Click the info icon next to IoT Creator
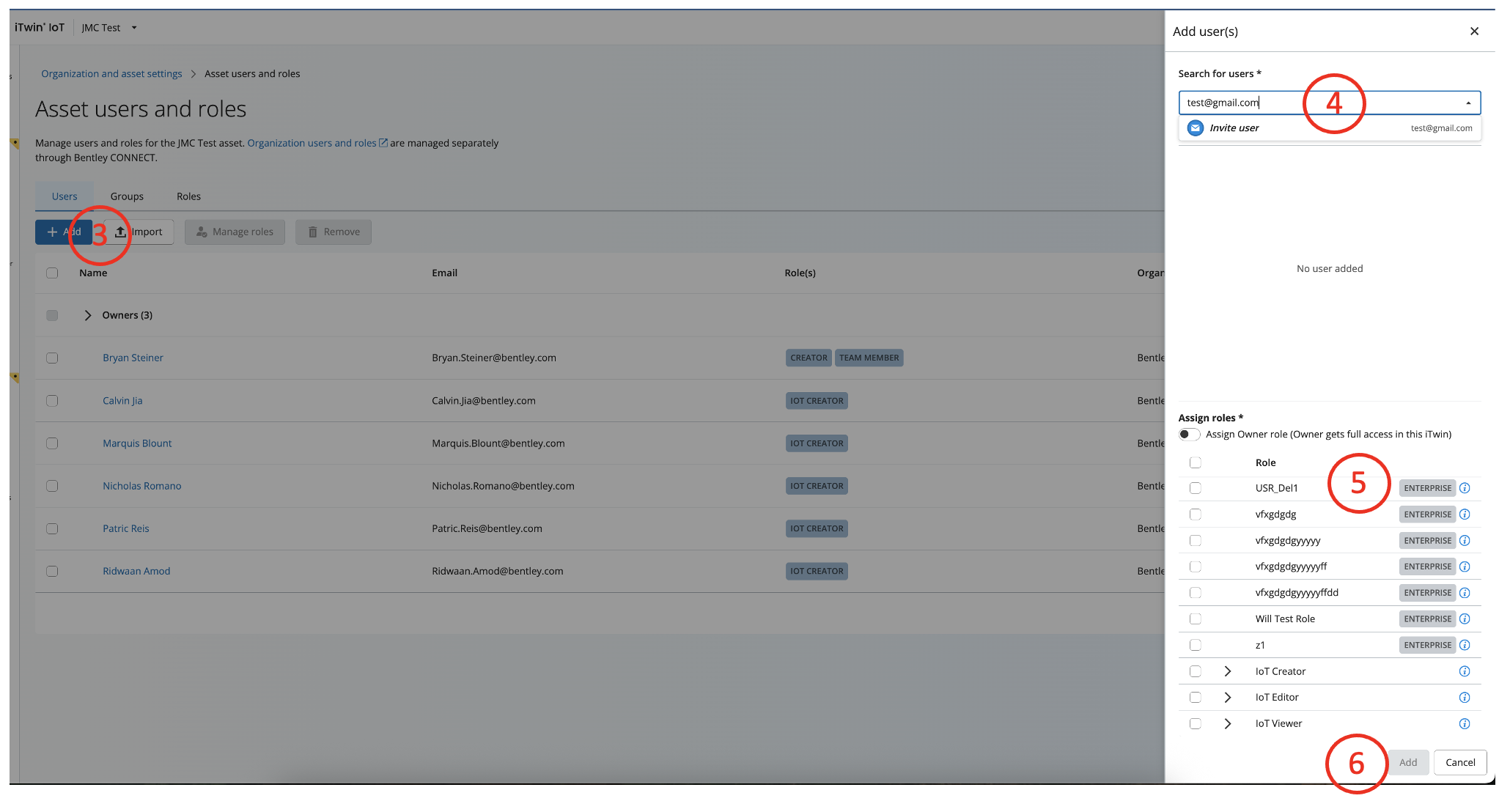 [x=1464, y=671]
